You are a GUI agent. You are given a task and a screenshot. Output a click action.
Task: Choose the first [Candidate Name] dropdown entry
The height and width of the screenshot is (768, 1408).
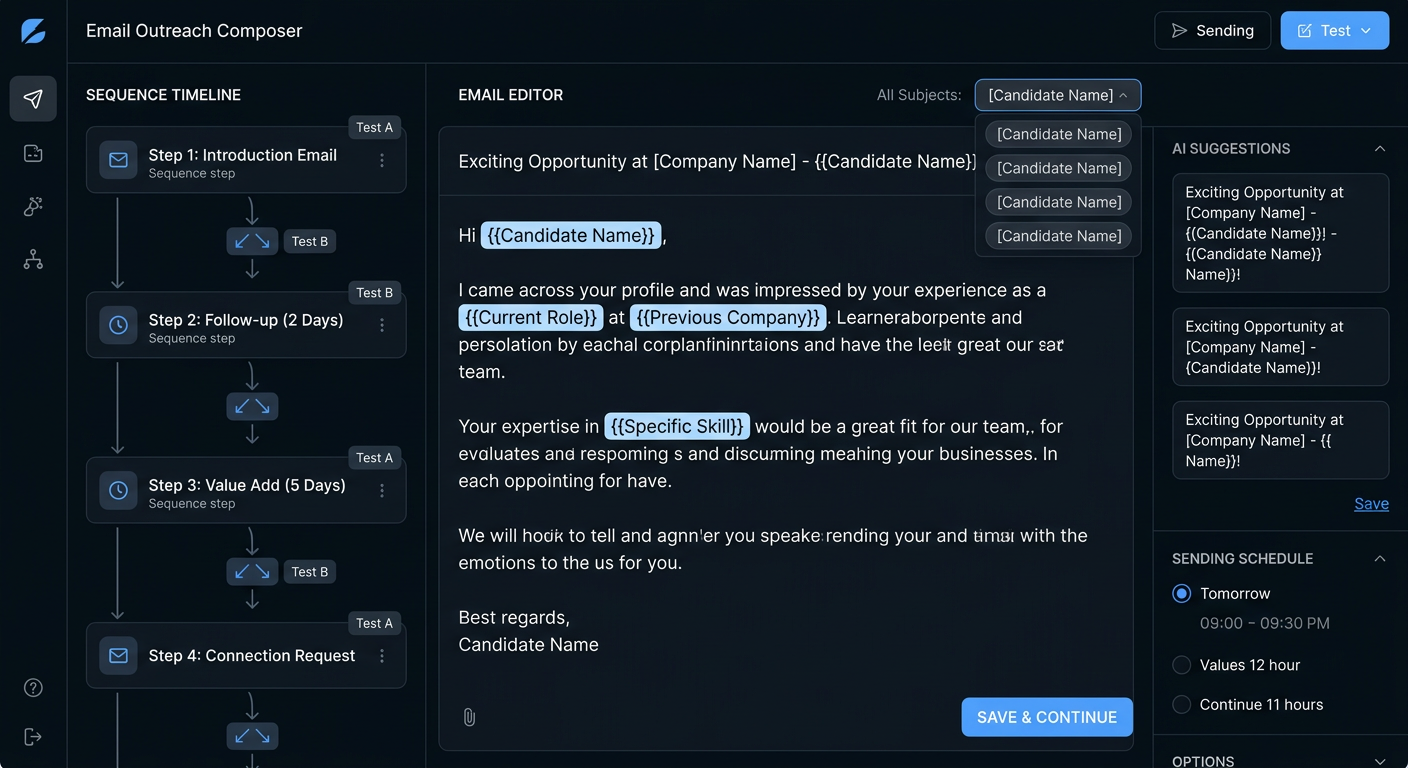[1059, 134]
